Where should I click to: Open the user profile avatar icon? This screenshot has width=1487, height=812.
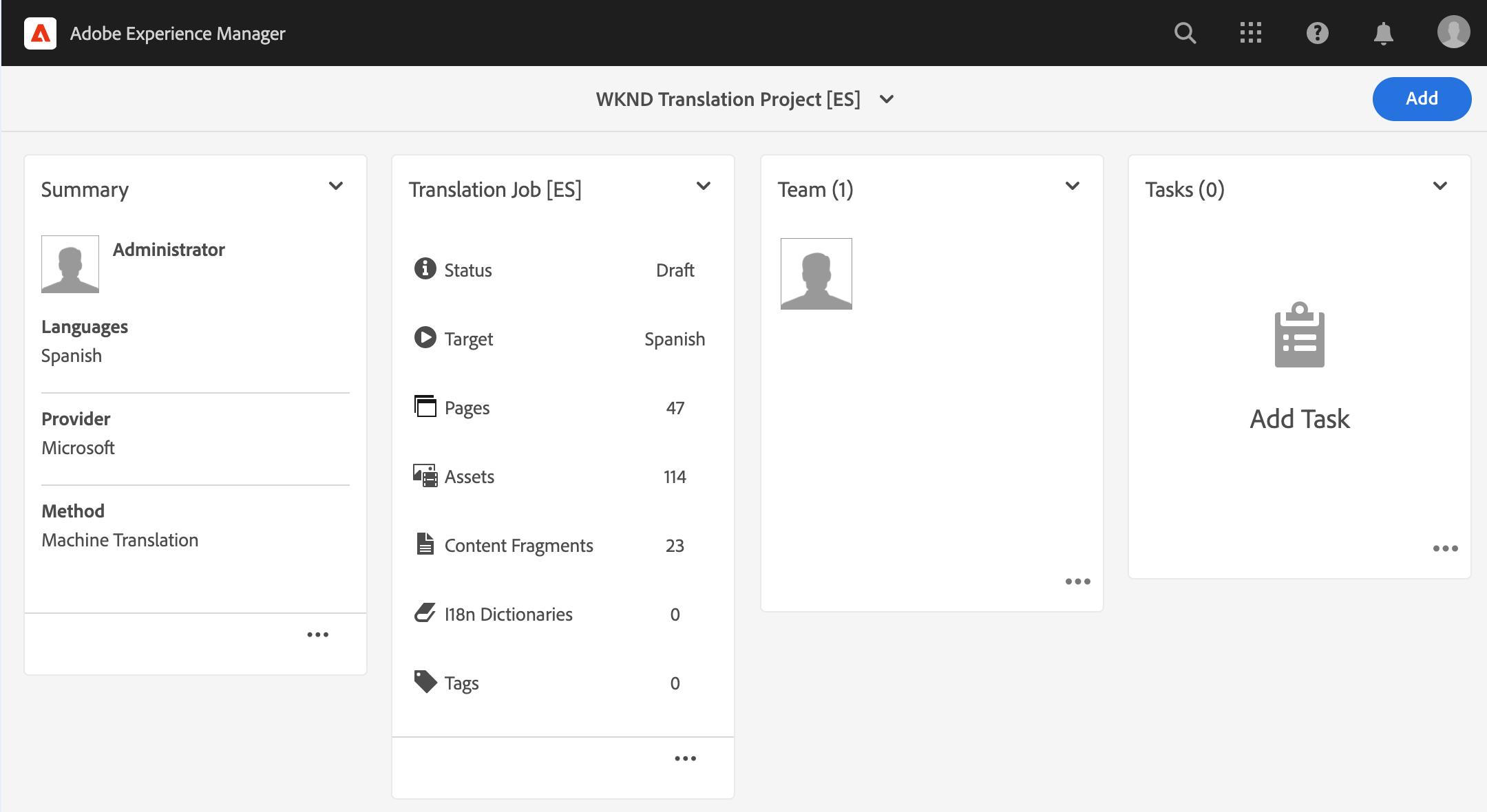tap(1453, 32)
